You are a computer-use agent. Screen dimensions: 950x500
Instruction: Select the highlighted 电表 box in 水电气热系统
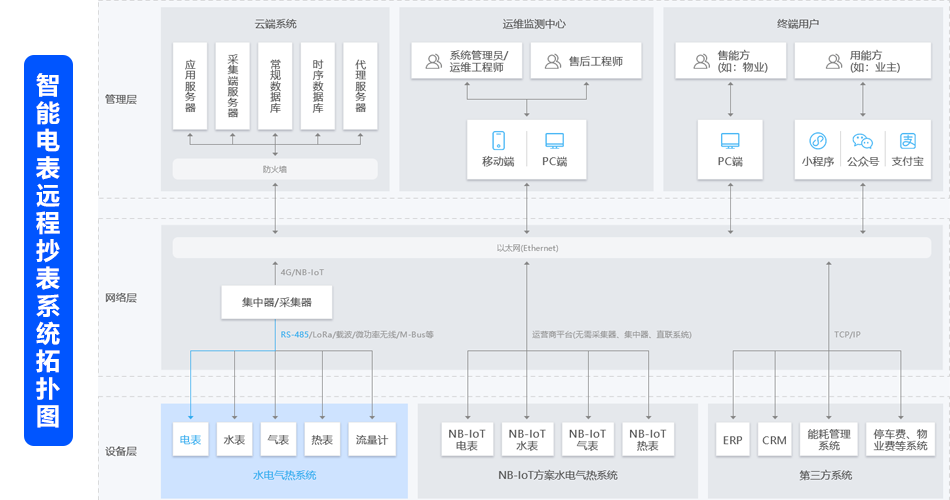190,439
